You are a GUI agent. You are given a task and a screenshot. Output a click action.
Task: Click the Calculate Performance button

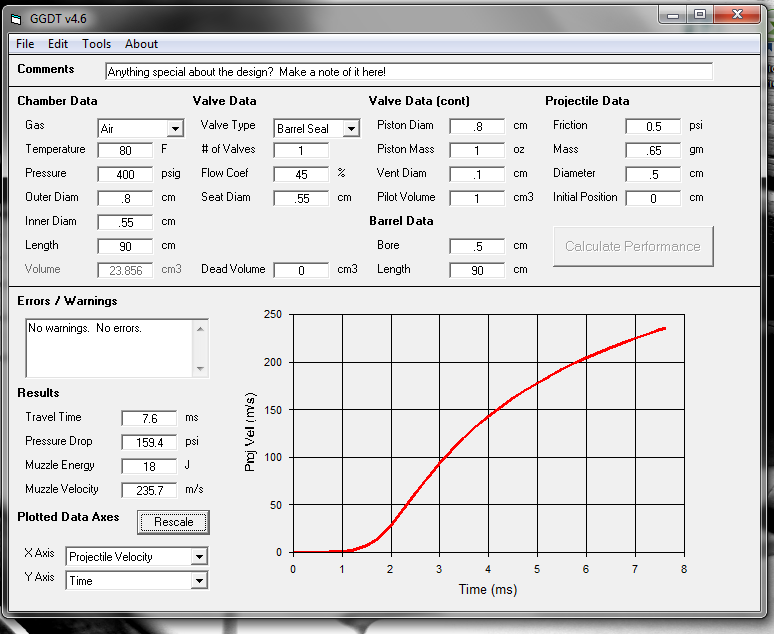[633, 246]
